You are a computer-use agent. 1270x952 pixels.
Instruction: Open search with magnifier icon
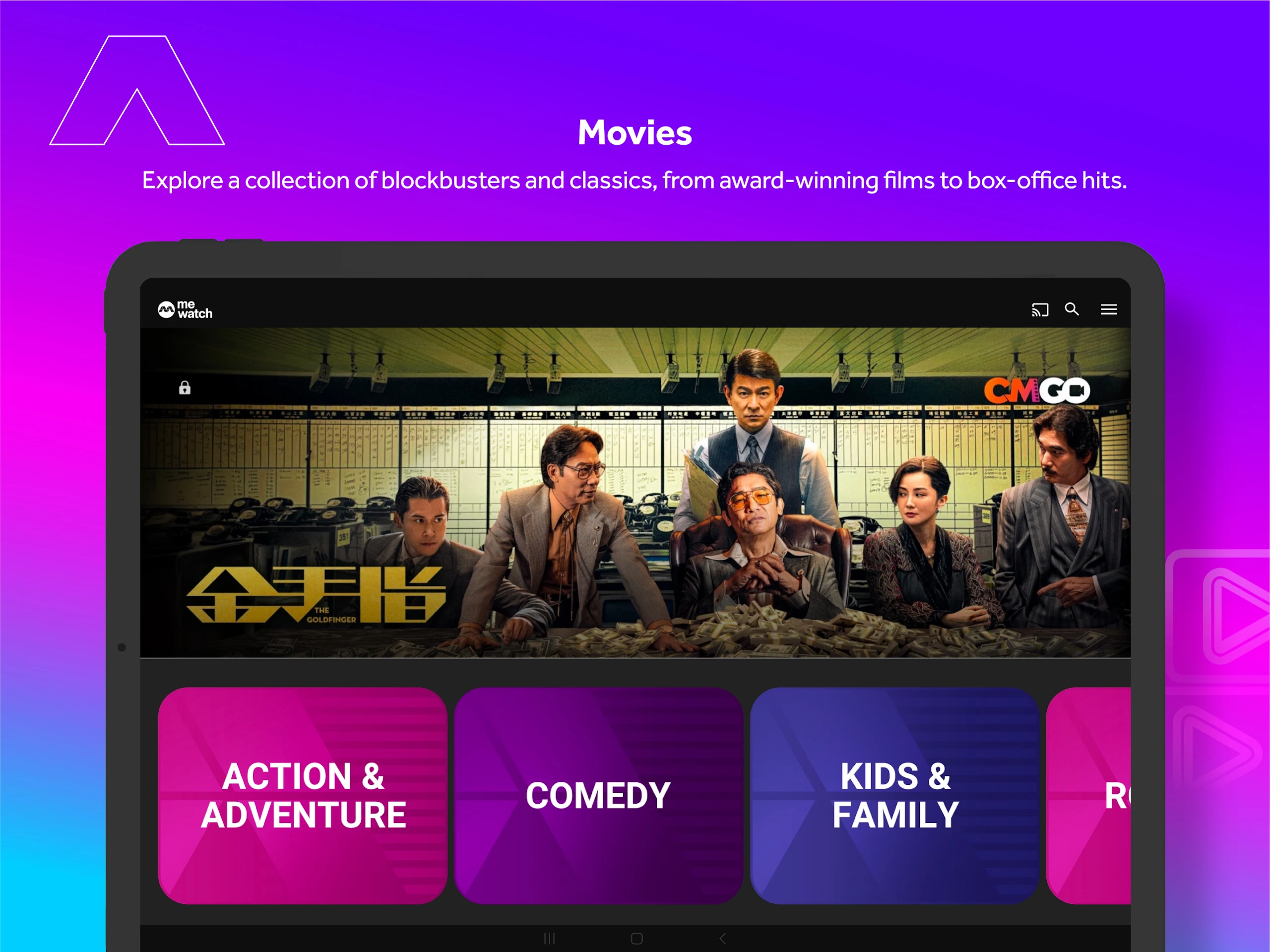(1072, 310)
